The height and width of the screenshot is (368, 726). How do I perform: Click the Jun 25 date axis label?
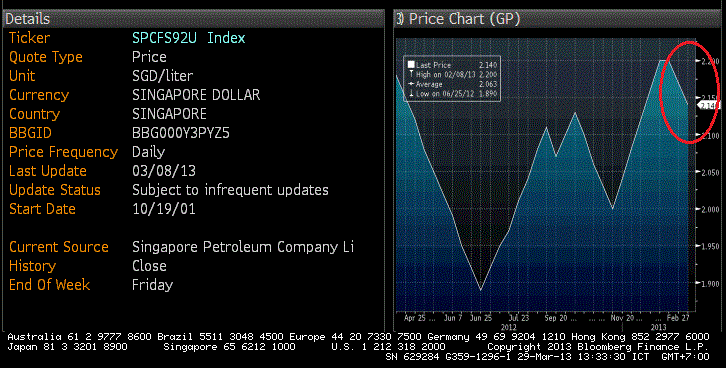(481, 318)
